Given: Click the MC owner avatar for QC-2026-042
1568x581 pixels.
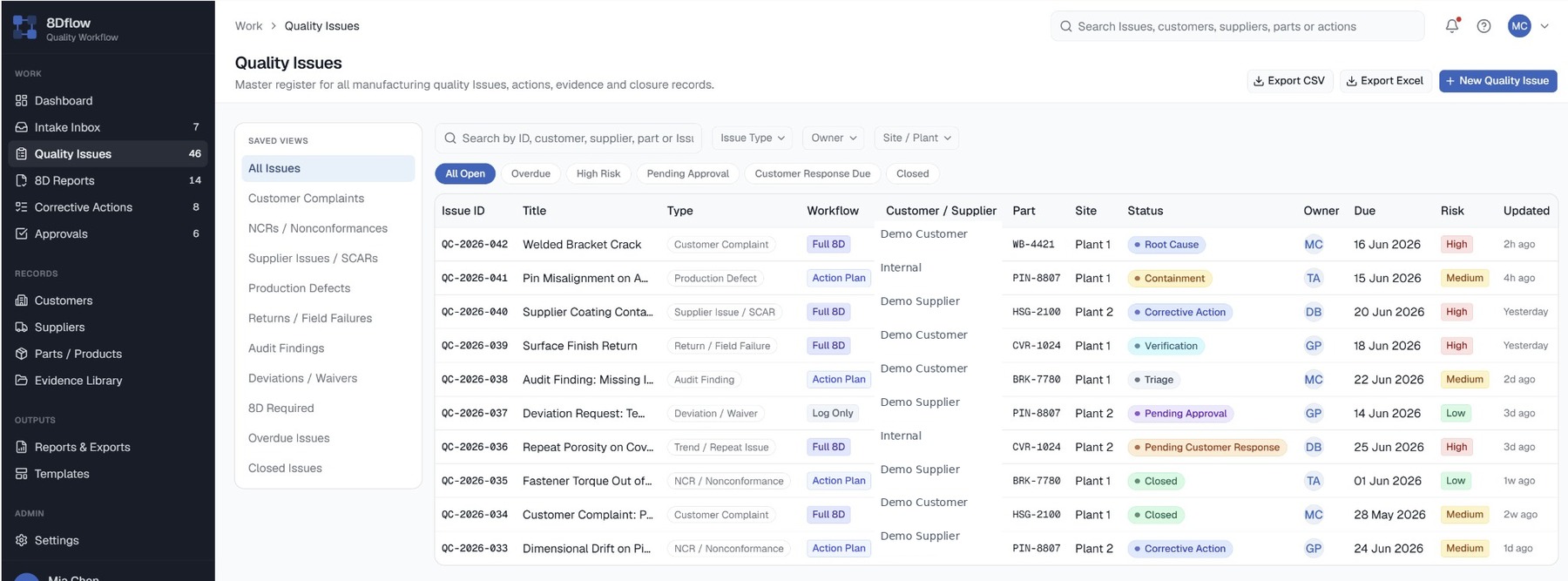Looking at the screenshot, I should [x=1314, y=245].
